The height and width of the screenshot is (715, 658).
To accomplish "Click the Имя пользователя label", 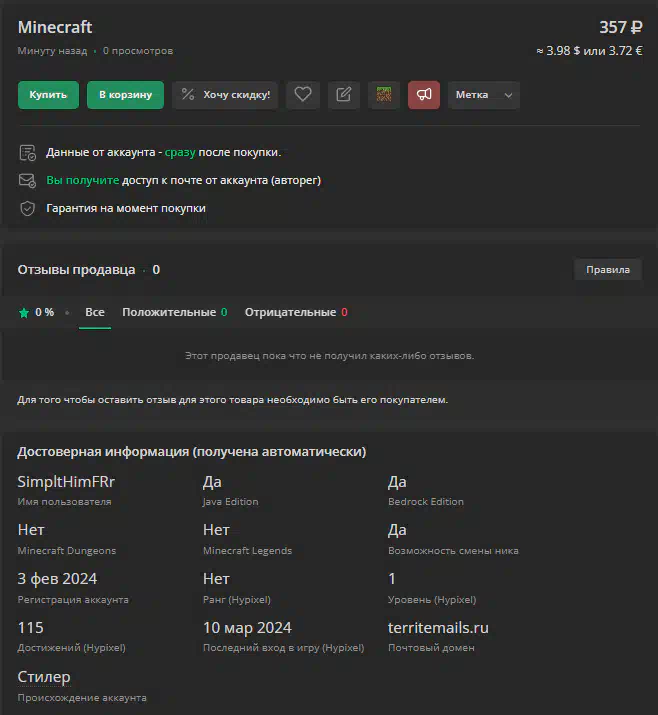I will click(x=64, y=502).
